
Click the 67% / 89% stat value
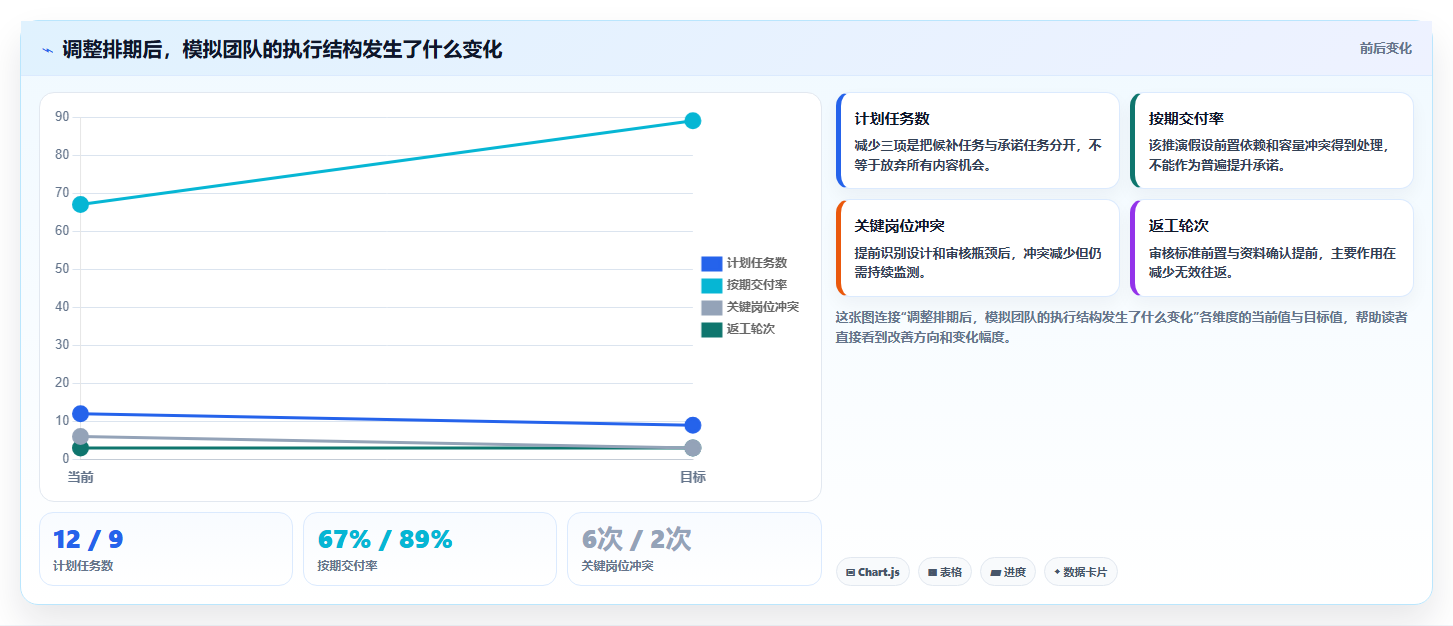pos(385,540)
